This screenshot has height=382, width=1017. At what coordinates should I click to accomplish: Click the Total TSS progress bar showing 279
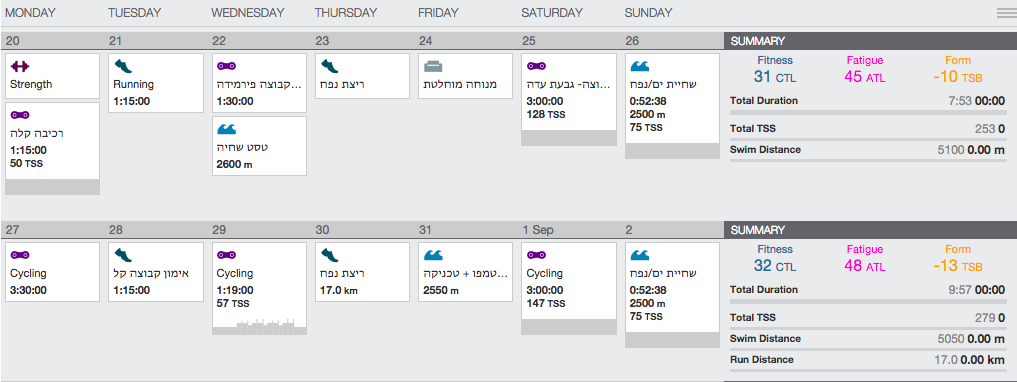click(x=867, y=328)
